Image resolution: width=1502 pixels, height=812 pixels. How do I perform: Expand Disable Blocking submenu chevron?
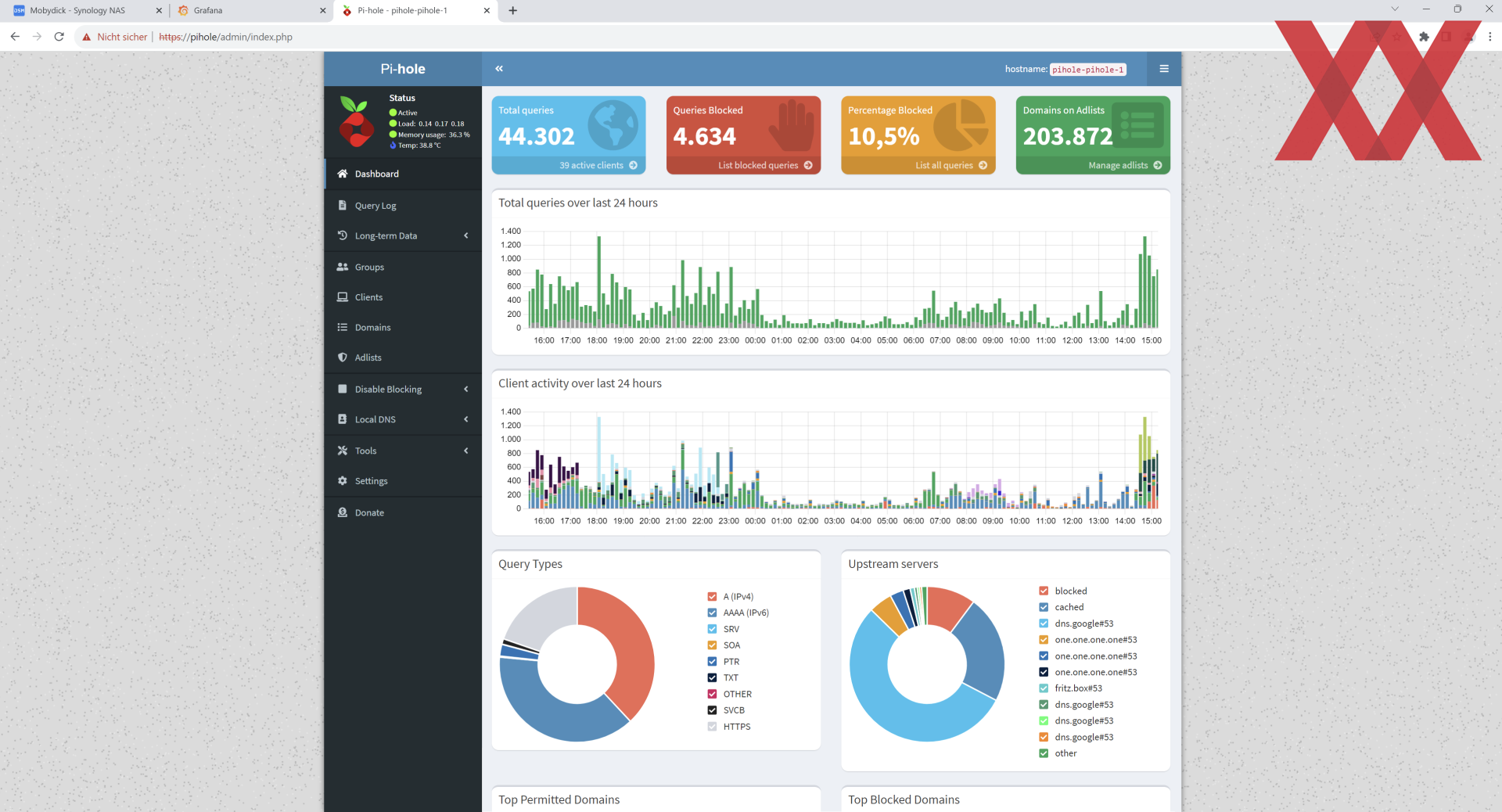click(x=466, y=389)
